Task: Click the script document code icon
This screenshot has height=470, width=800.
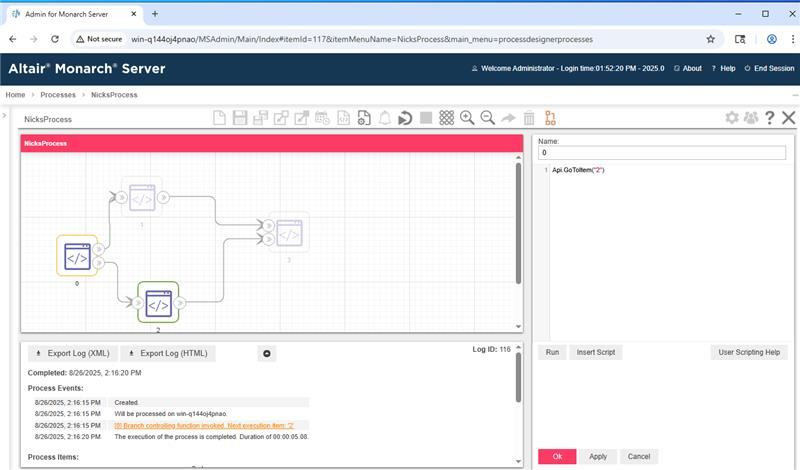Action: 343,118
